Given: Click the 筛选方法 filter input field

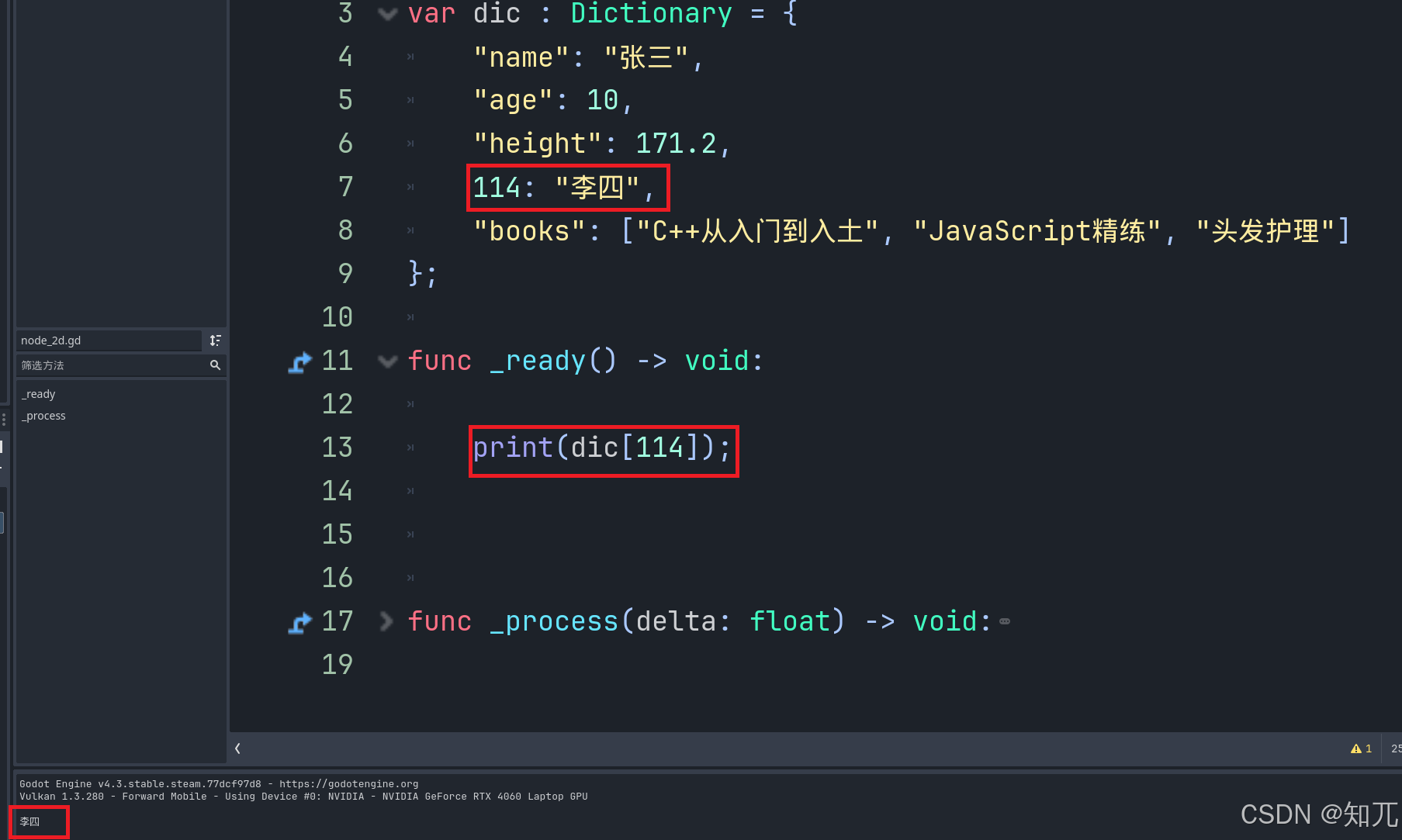Looking at the screenshot, I should click(109, 365).
